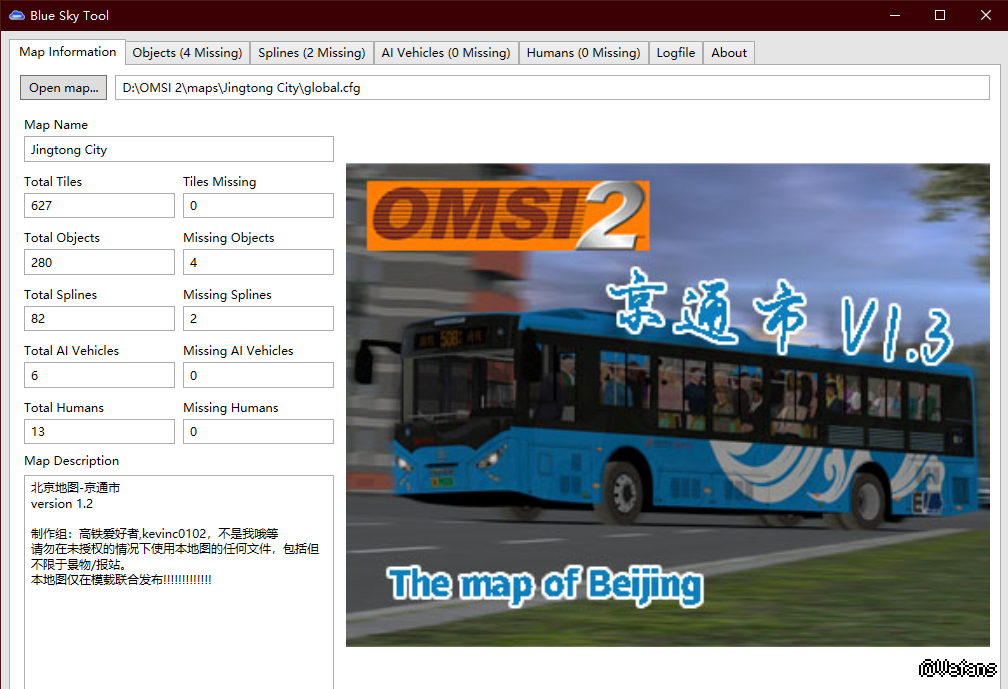Click the Total Humans label
This screenshot has height=689, width=1008.
pos(64,407)
